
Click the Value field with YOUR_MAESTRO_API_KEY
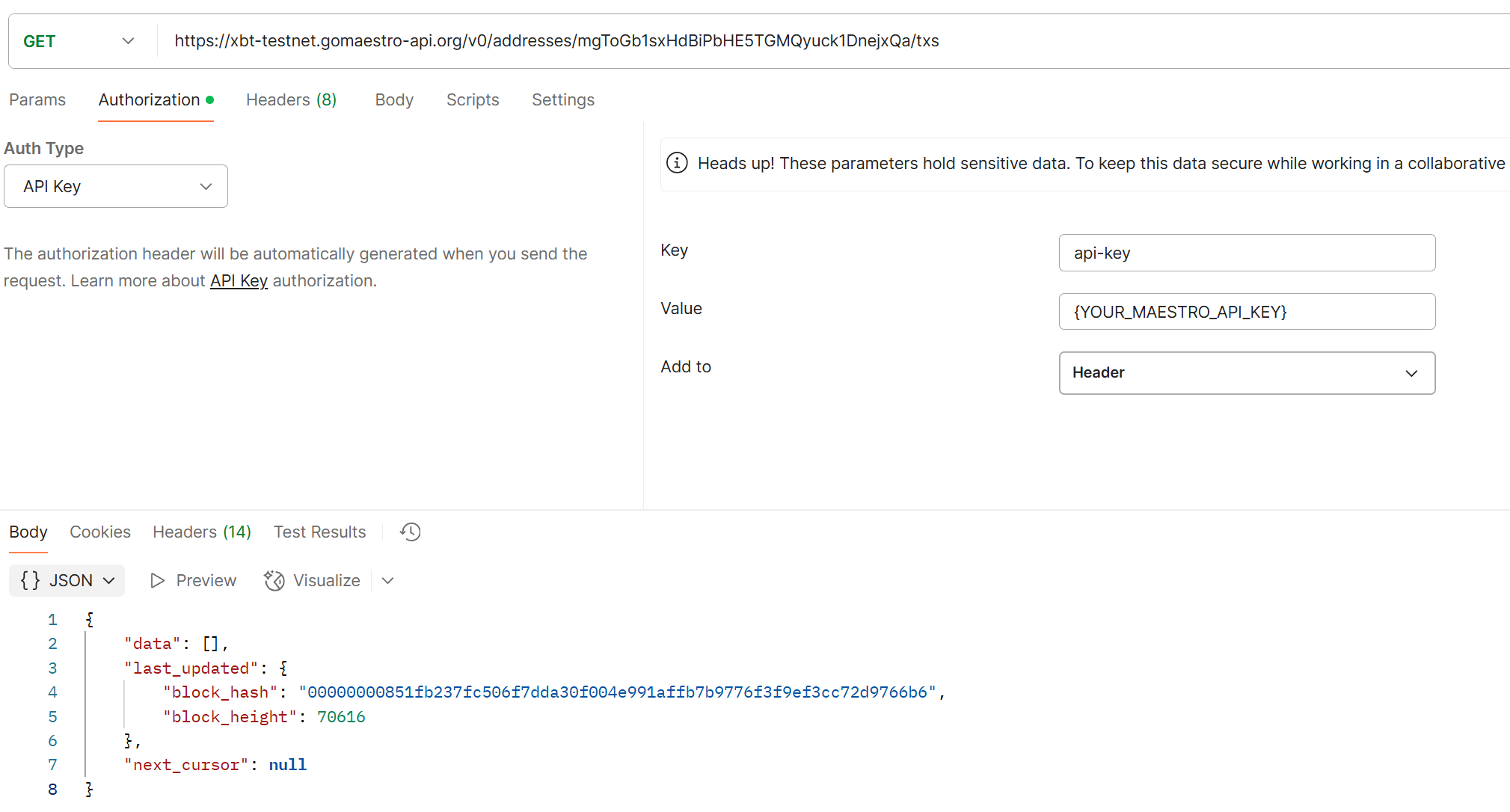point(1247,312)
